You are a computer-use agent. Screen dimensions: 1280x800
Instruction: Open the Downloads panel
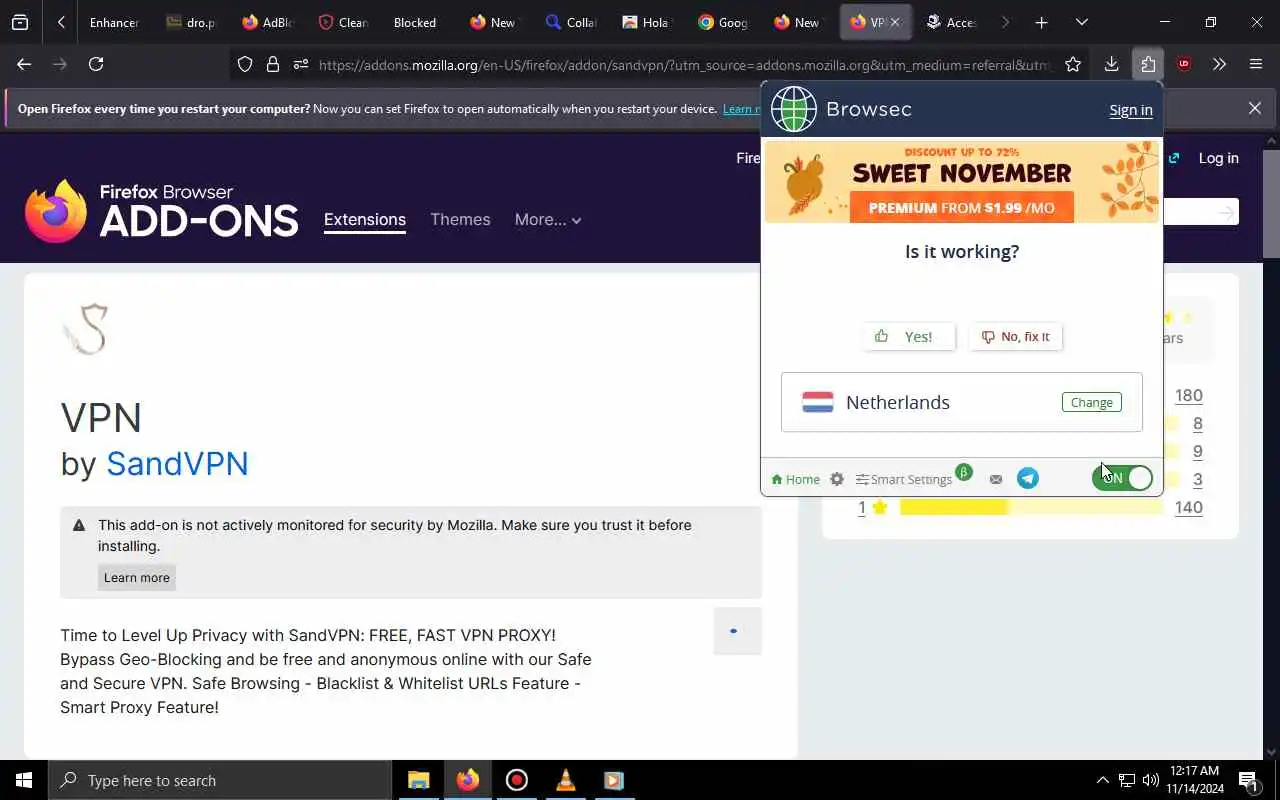[1111, 64]
